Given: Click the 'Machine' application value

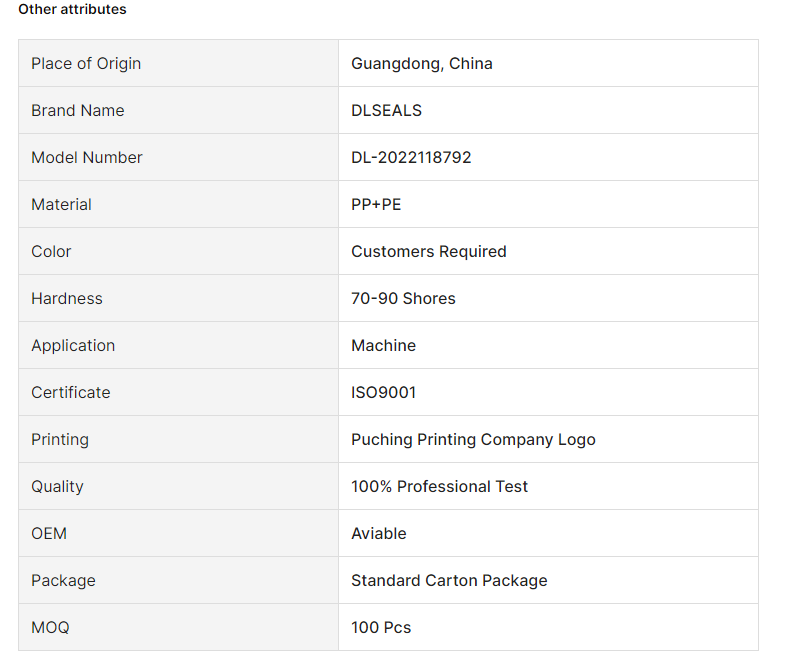Looking at the screenshot, I should coord(383,345).
